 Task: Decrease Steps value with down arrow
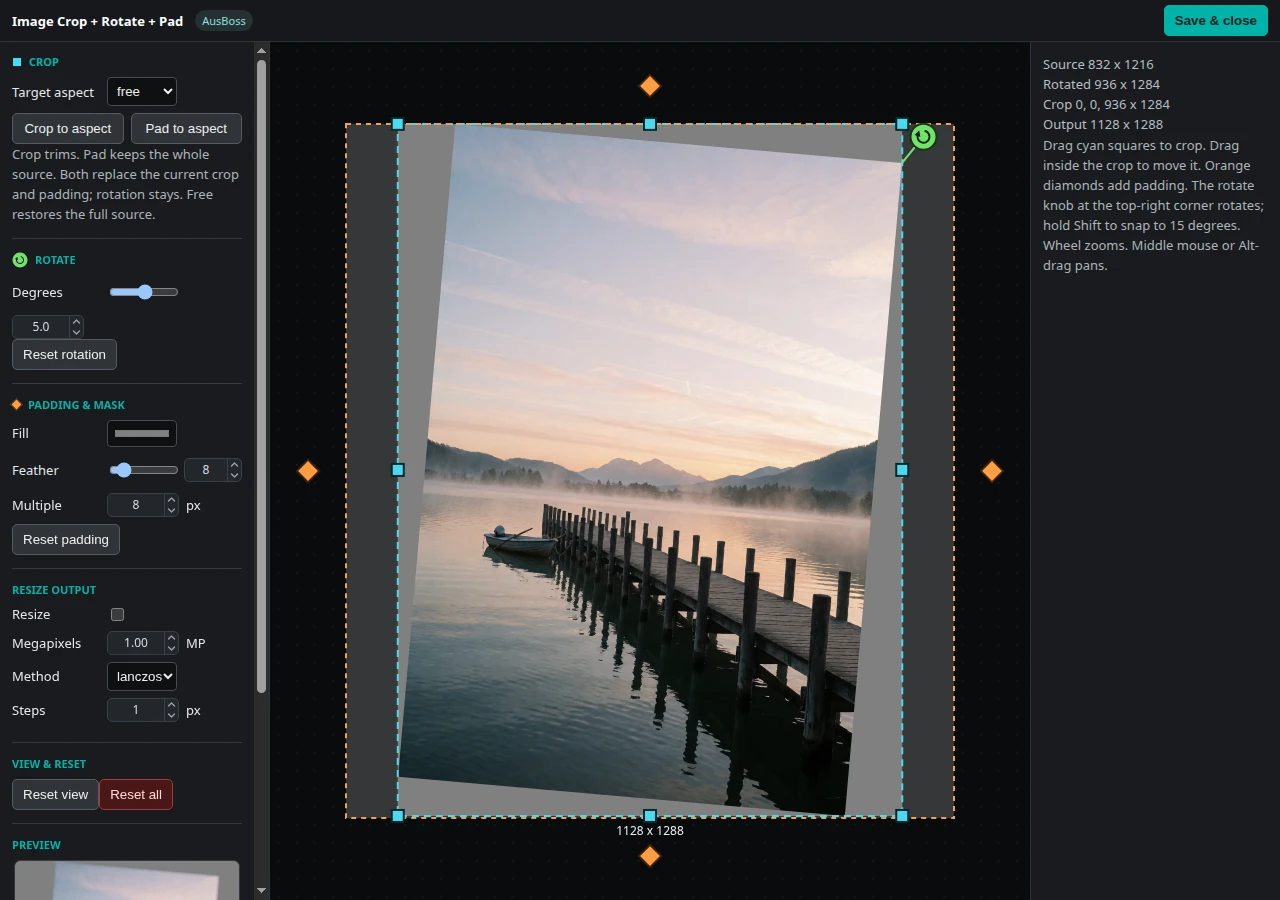tap(172, 716)
